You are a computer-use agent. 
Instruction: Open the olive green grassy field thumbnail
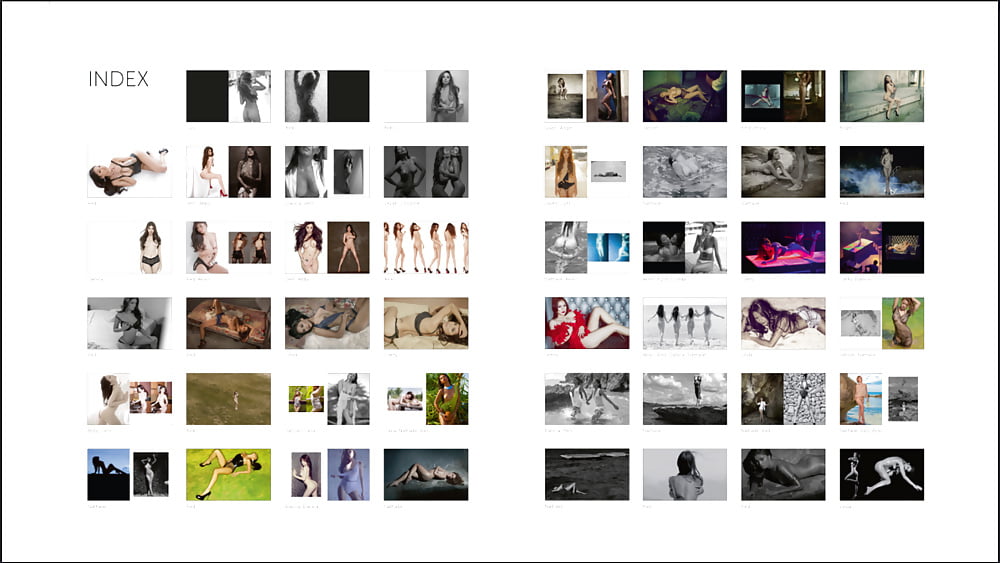click(228, 399)
